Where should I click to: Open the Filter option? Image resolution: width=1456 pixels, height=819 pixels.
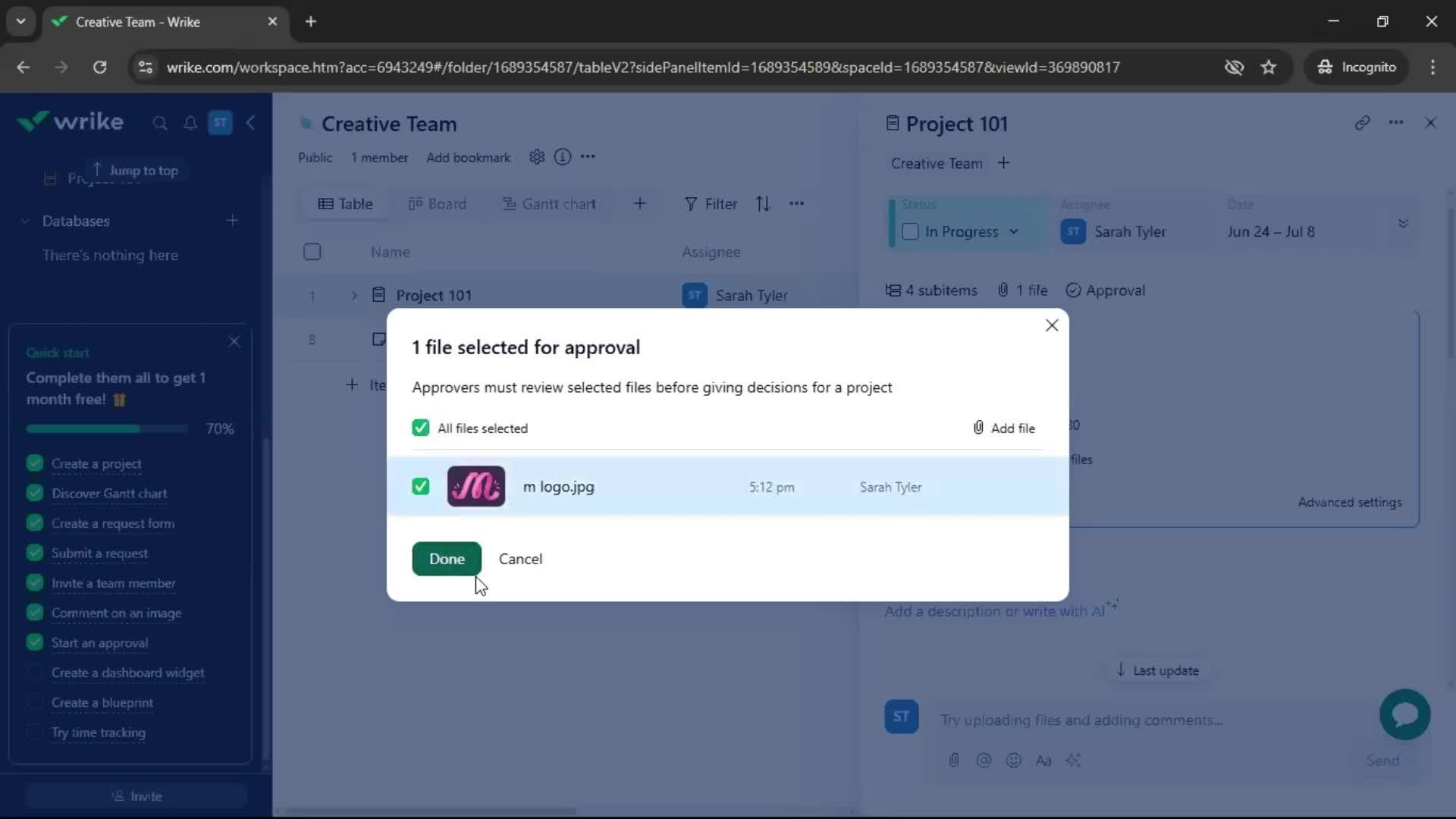pos(711,204)
